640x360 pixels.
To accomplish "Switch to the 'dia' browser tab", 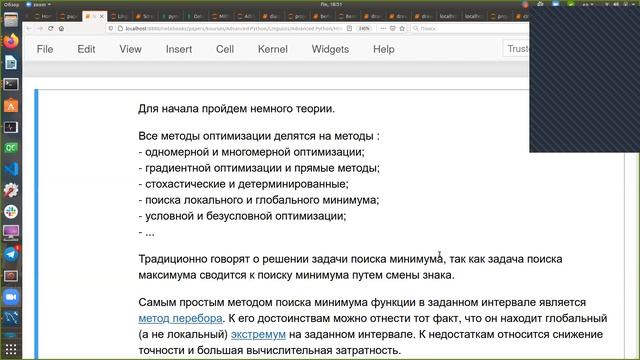I will (272, 16).
